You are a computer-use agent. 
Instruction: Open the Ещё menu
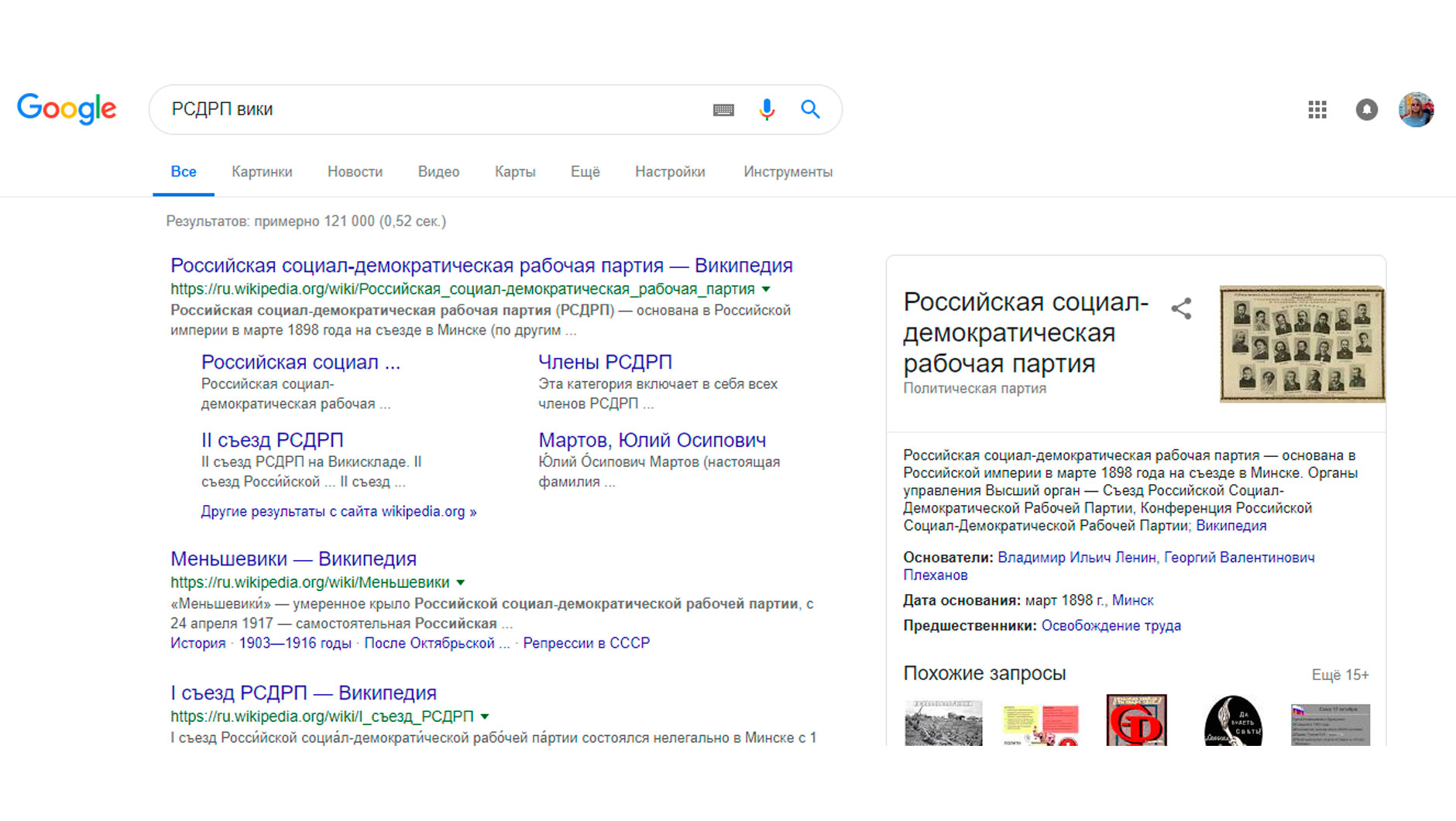(585, 172)
